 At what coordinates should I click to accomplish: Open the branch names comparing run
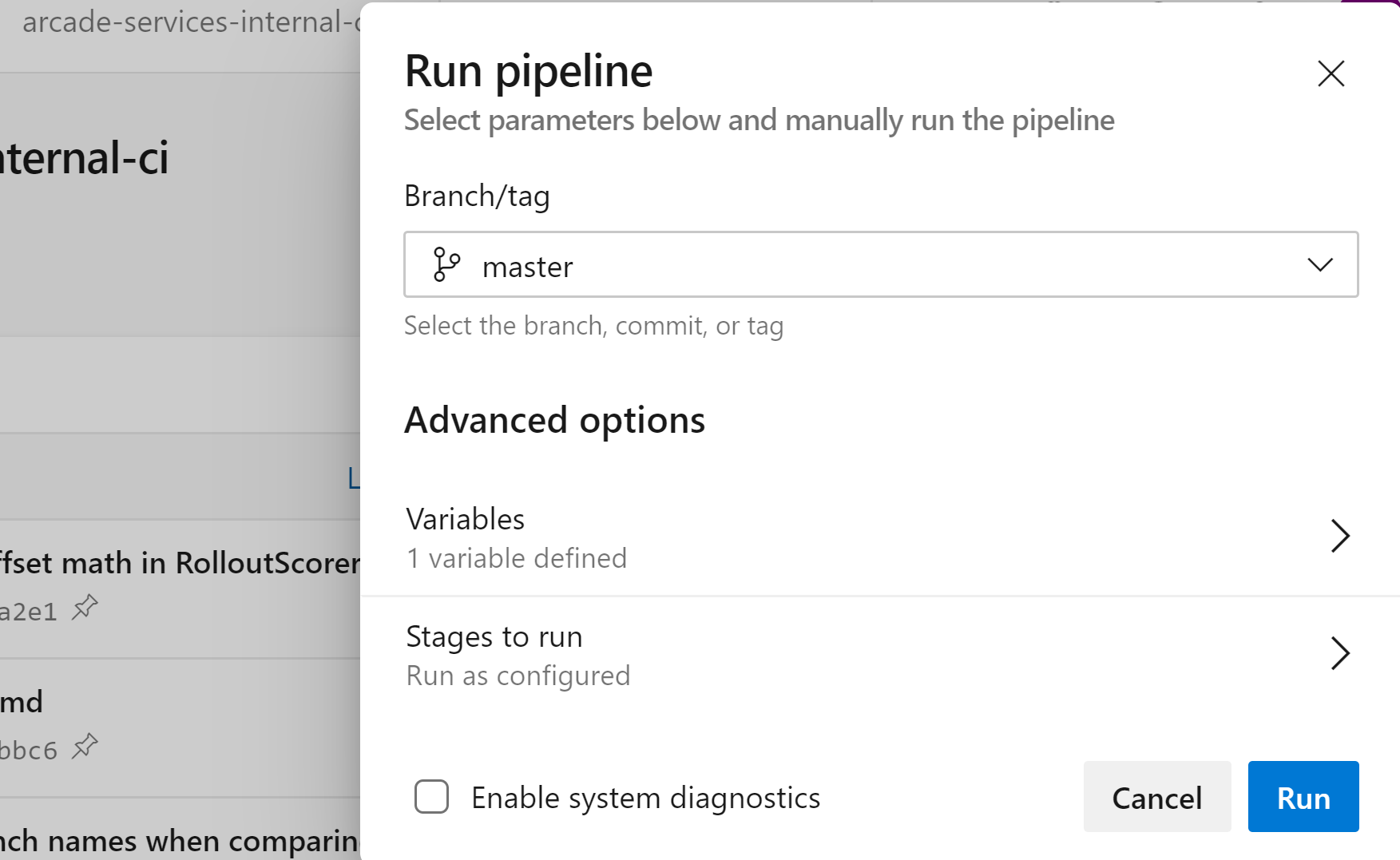click(180, 841)
